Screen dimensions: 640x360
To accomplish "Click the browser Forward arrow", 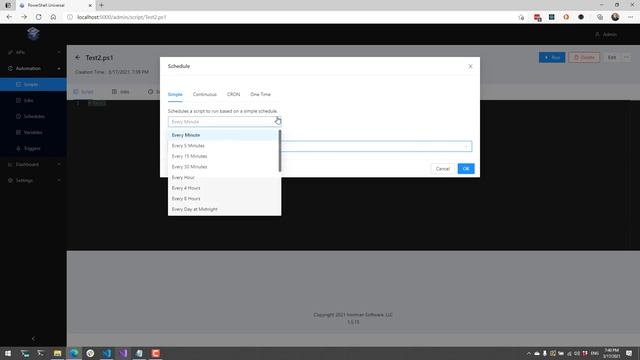I will (x=24, y=17).
